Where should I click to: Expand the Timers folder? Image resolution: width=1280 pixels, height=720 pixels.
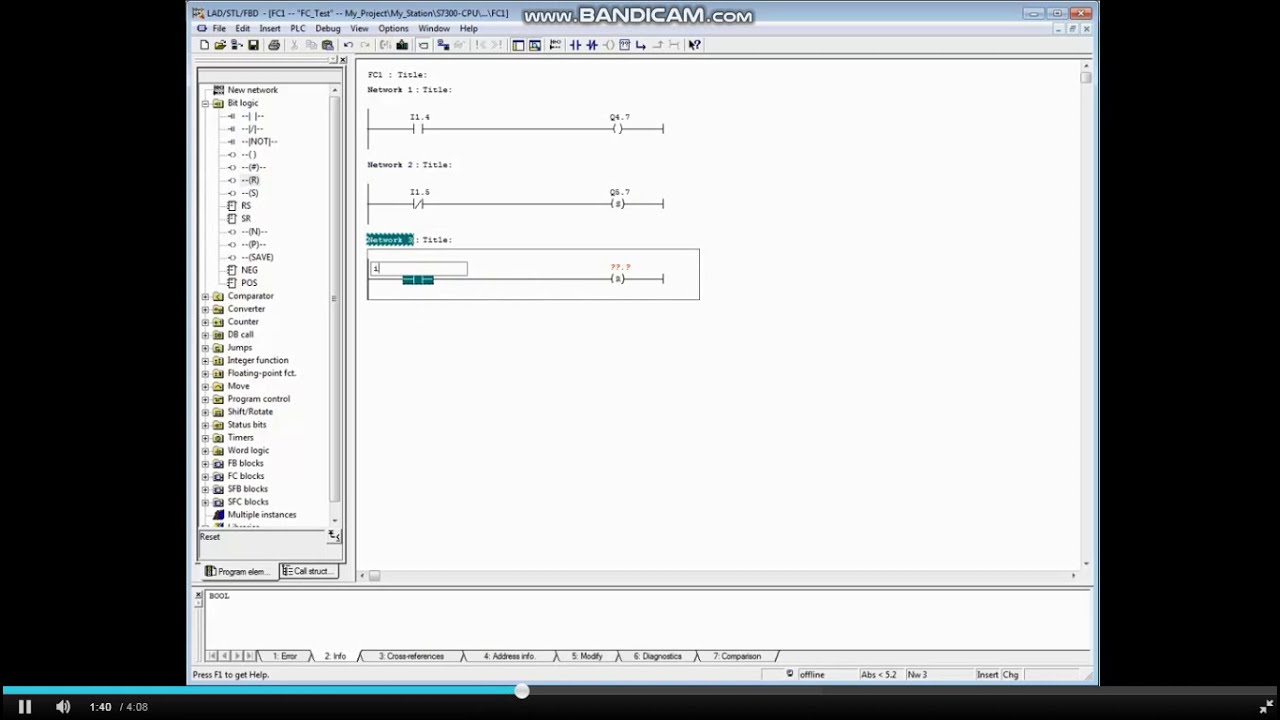(x=205, y=437)
